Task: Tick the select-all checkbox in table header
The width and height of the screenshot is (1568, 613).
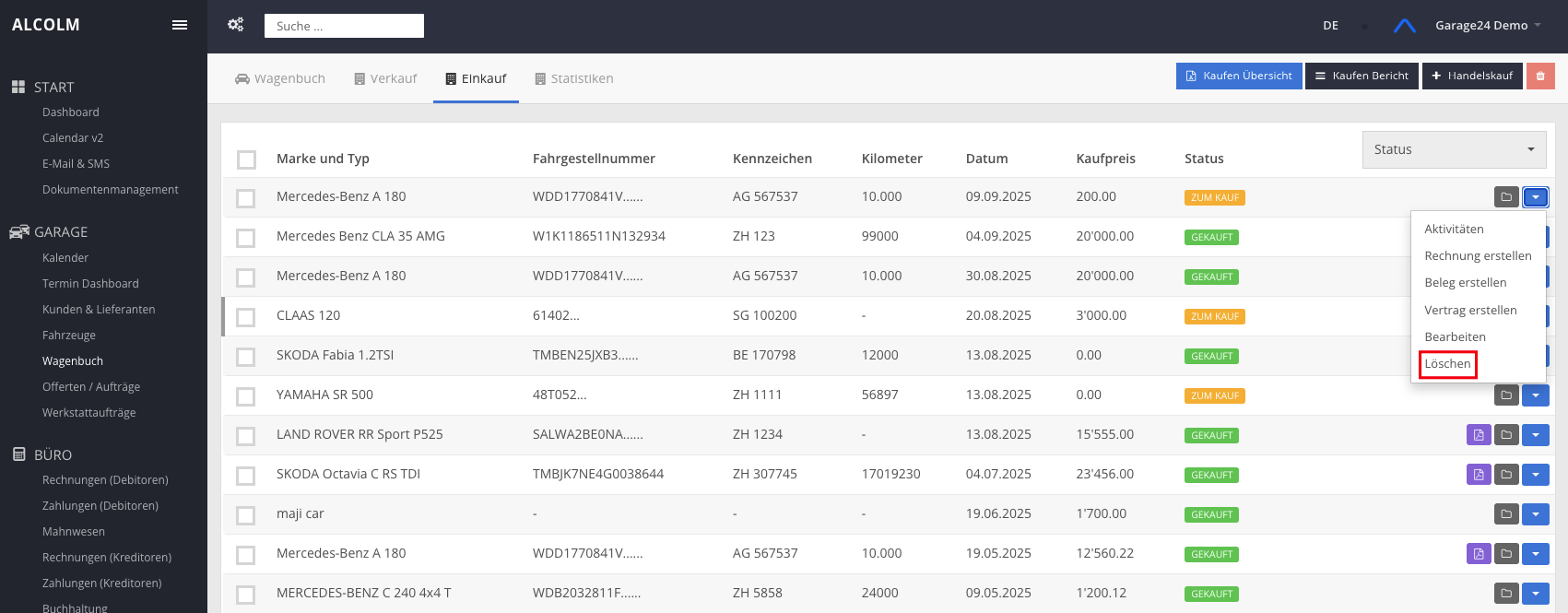Action: pyautogui.click(x=246, y=159)
